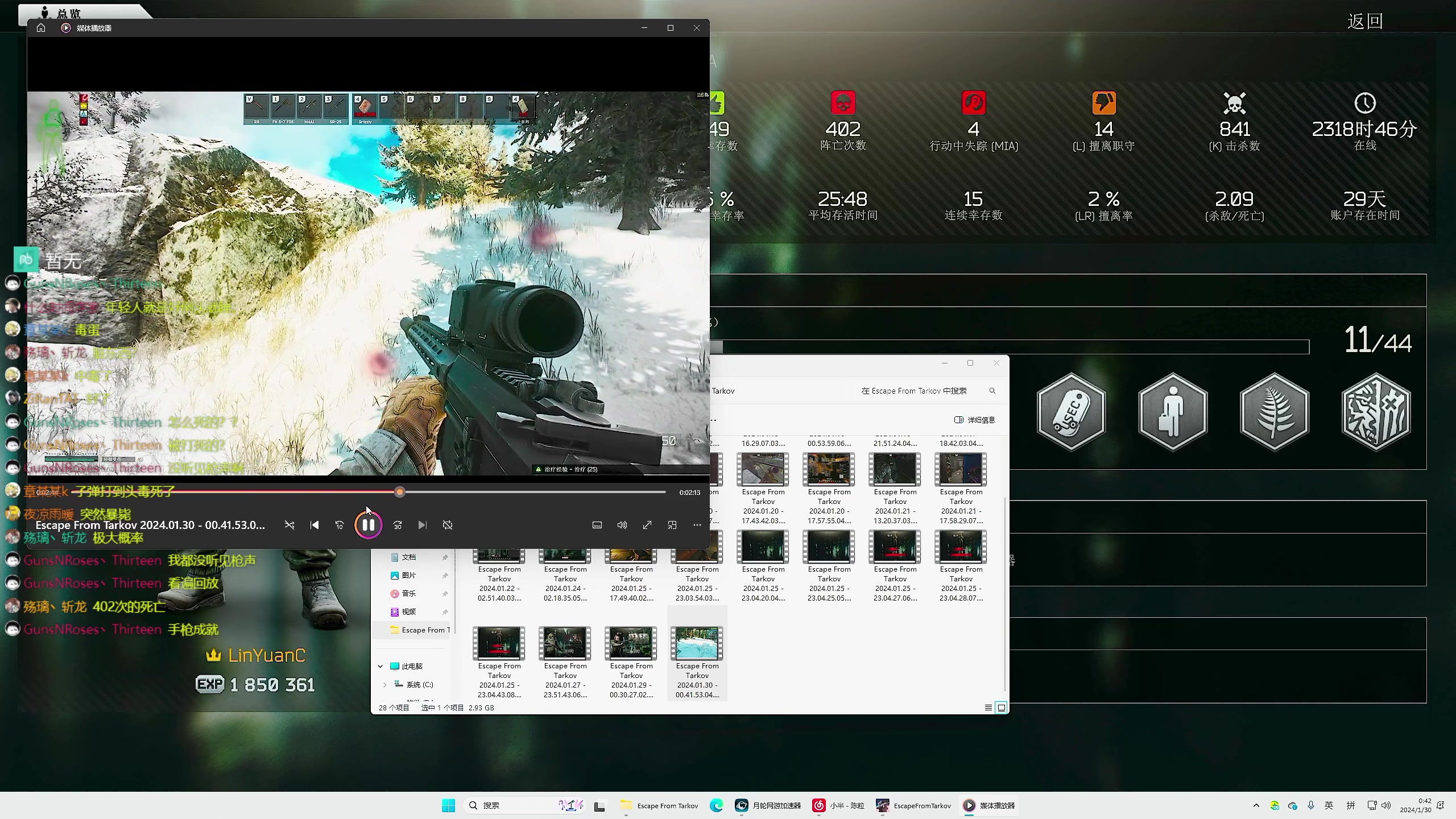This screenshot has height=819, width=1456.
Task: Switch media player to mini player view
Action: click(x=672, y=525)
